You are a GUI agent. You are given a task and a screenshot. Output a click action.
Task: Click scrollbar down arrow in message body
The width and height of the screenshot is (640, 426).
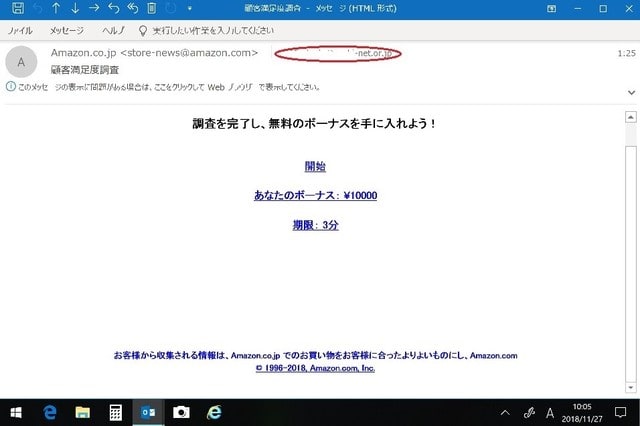pyautogui.click(x=631, y=388)
